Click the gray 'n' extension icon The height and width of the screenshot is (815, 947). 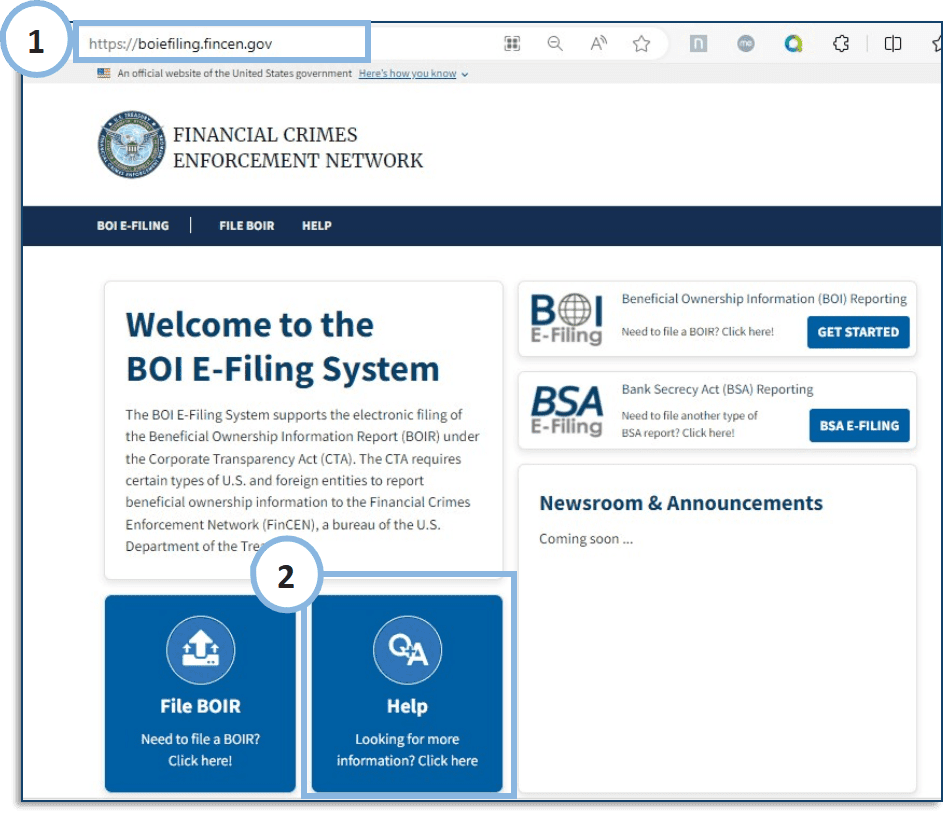tap(698, 43)
